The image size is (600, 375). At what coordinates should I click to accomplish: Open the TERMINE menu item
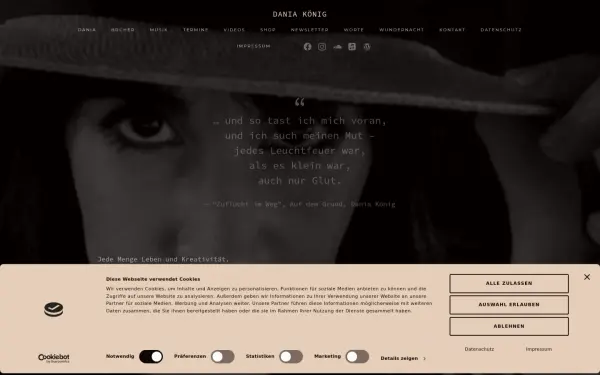(x=196, y=30)
